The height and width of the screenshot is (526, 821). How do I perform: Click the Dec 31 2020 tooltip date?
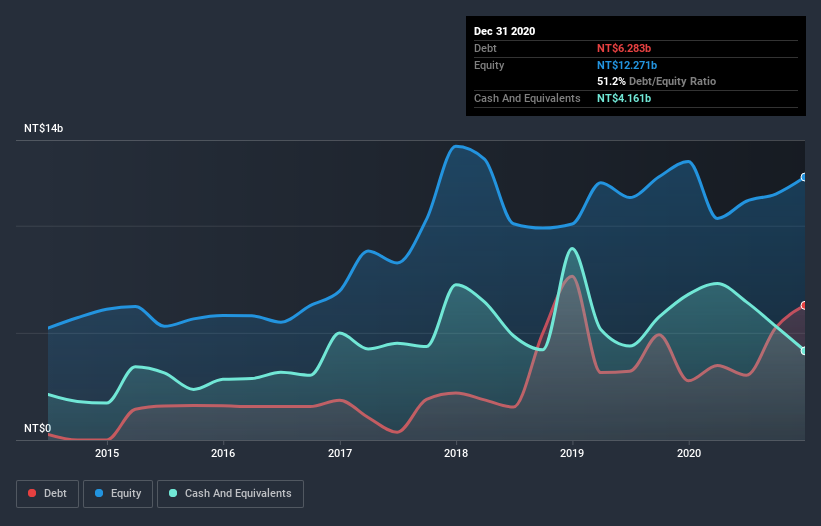tap(504, 31)
